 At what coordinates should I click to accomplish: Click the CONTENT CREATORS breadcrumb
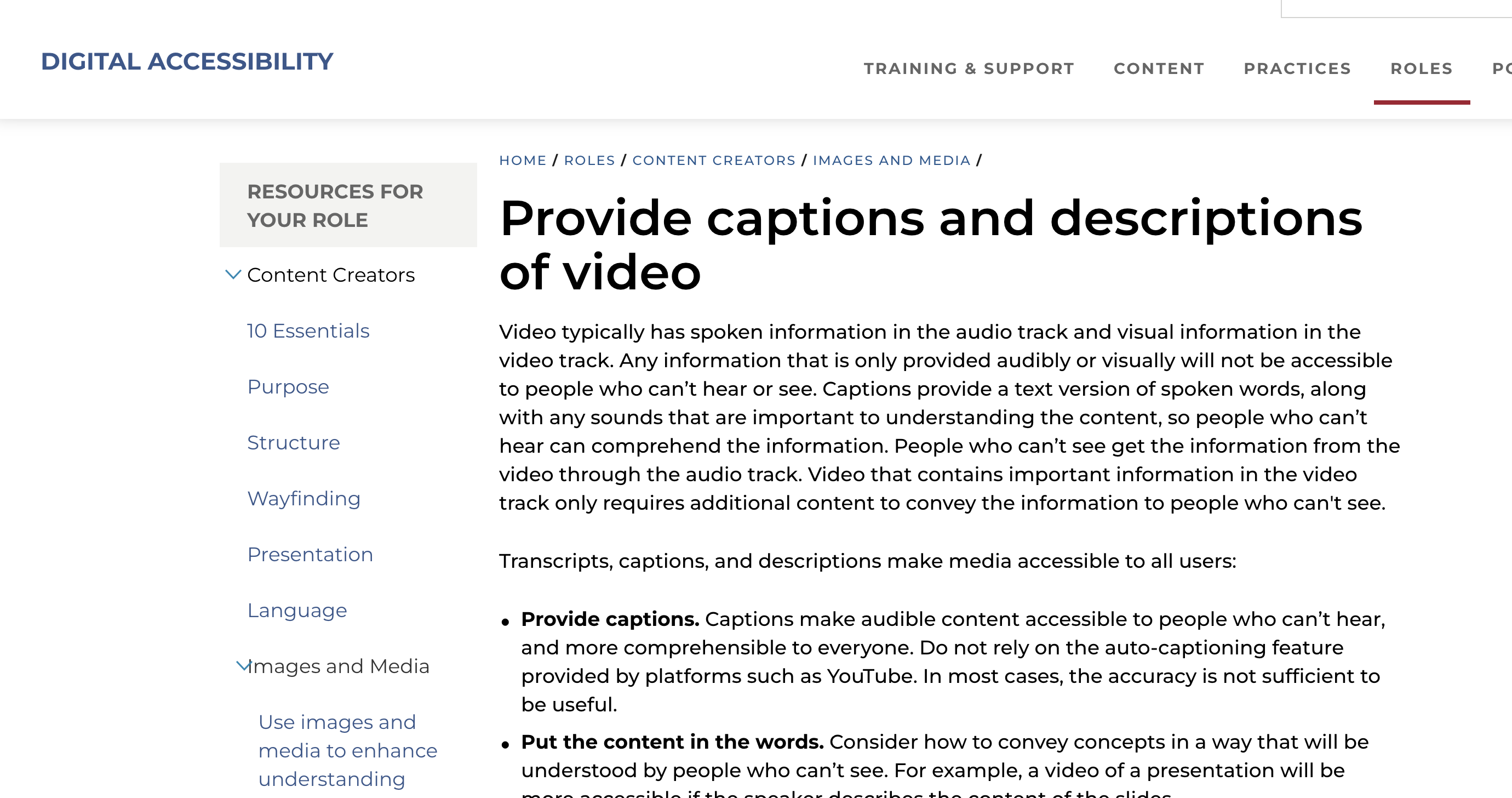click(714, 160)
